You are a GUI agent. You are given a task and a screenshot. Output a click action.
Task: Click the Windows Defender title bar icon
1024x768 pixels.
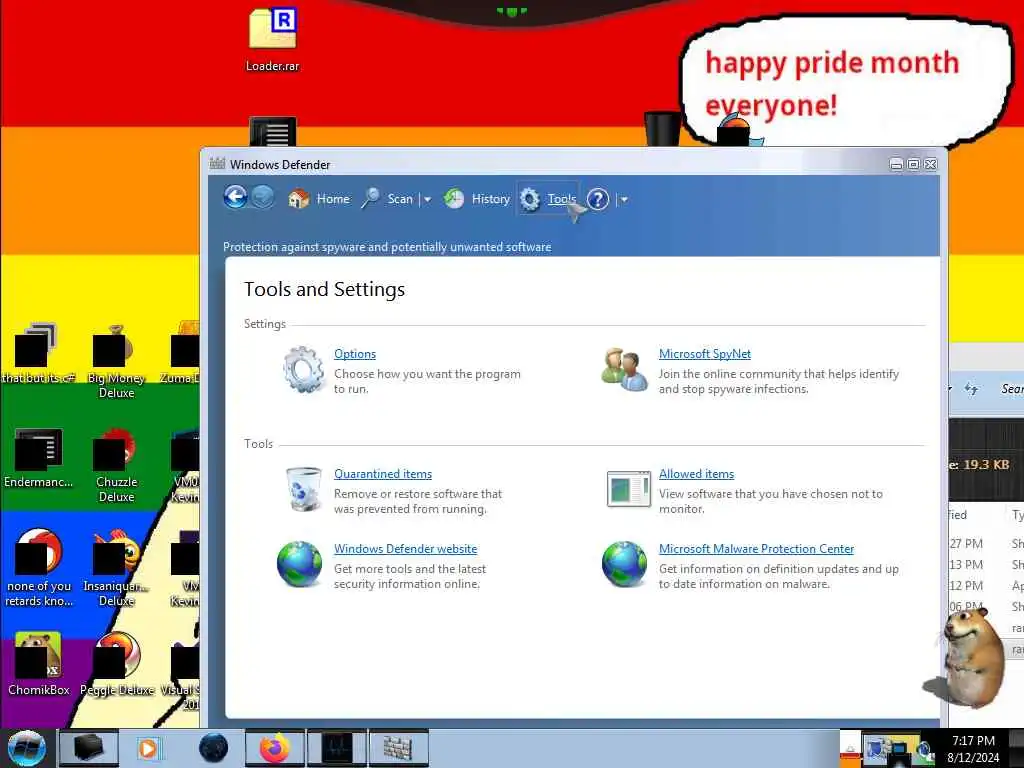point(217,164)
